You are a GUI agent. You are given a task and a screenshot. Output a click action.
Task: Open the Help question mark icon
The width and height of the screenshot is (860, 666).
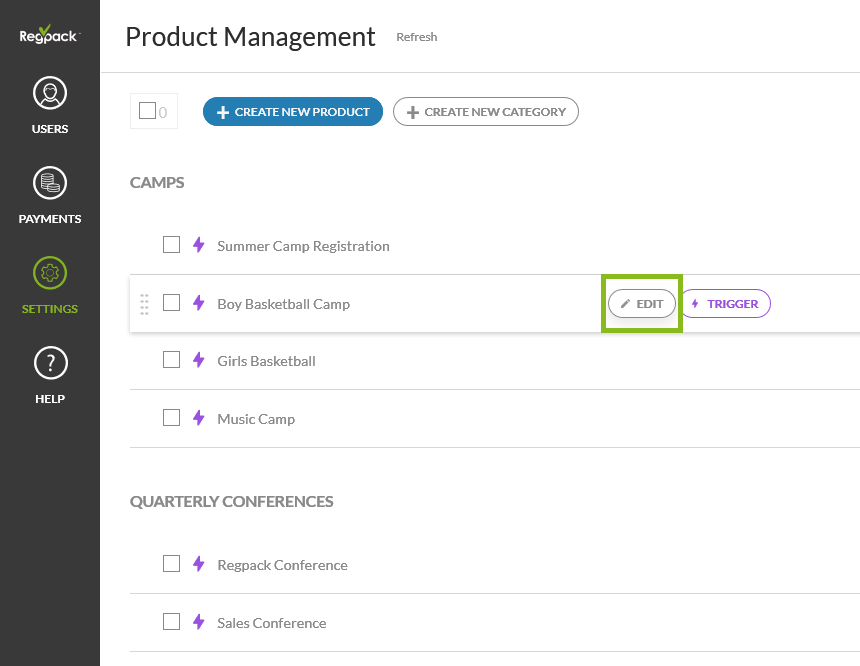coord(50,363)
